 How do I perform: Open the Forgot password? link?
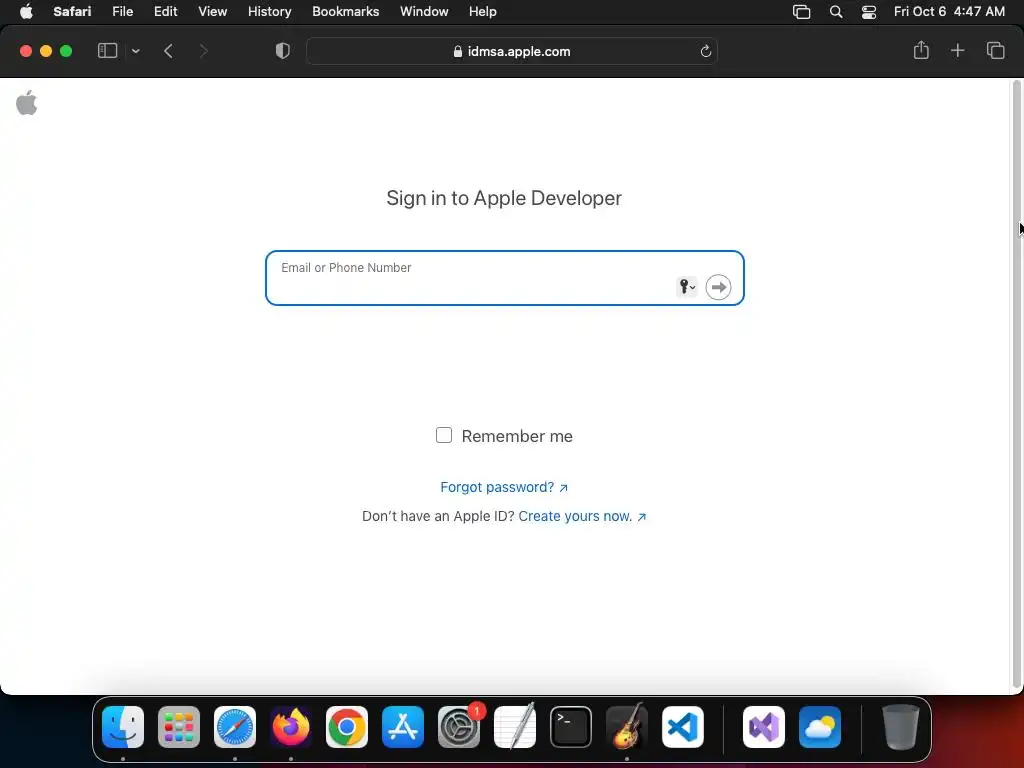[x=504, y=487]
